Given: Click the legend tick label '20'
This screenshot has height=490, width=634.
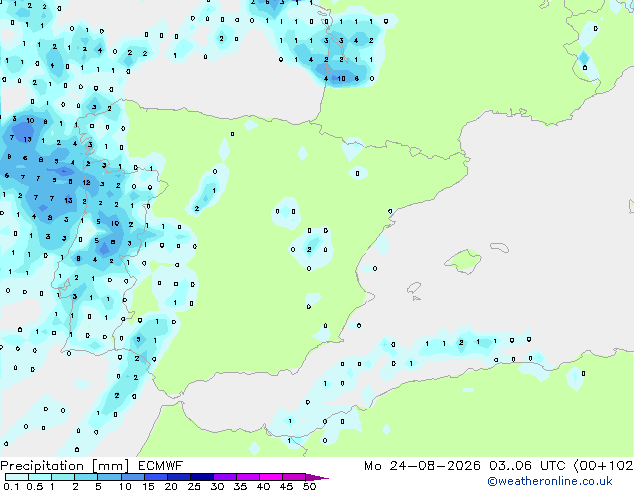Looking at the screenshot, I should tap(171, 486).
